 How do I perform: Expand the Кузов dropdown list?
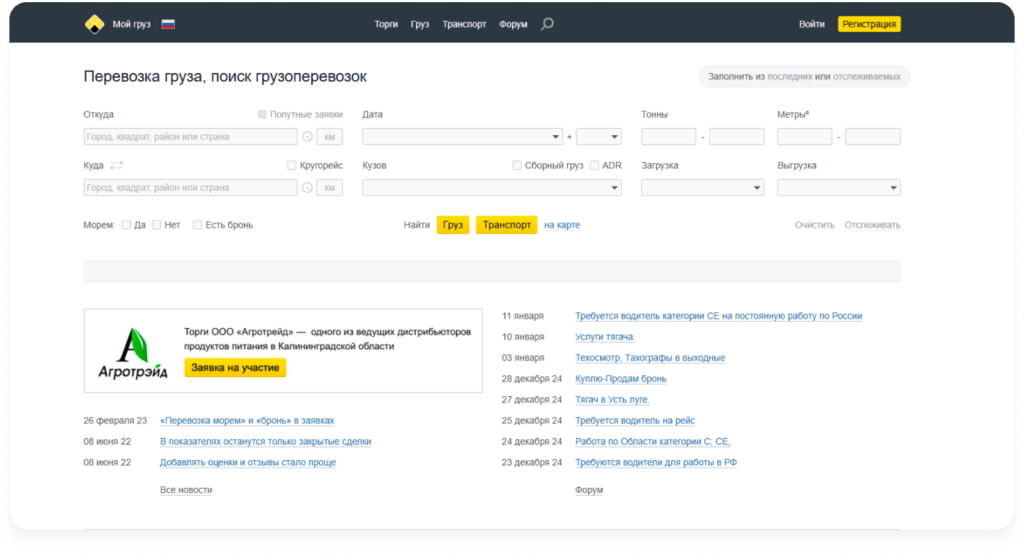tap(491, 187)
